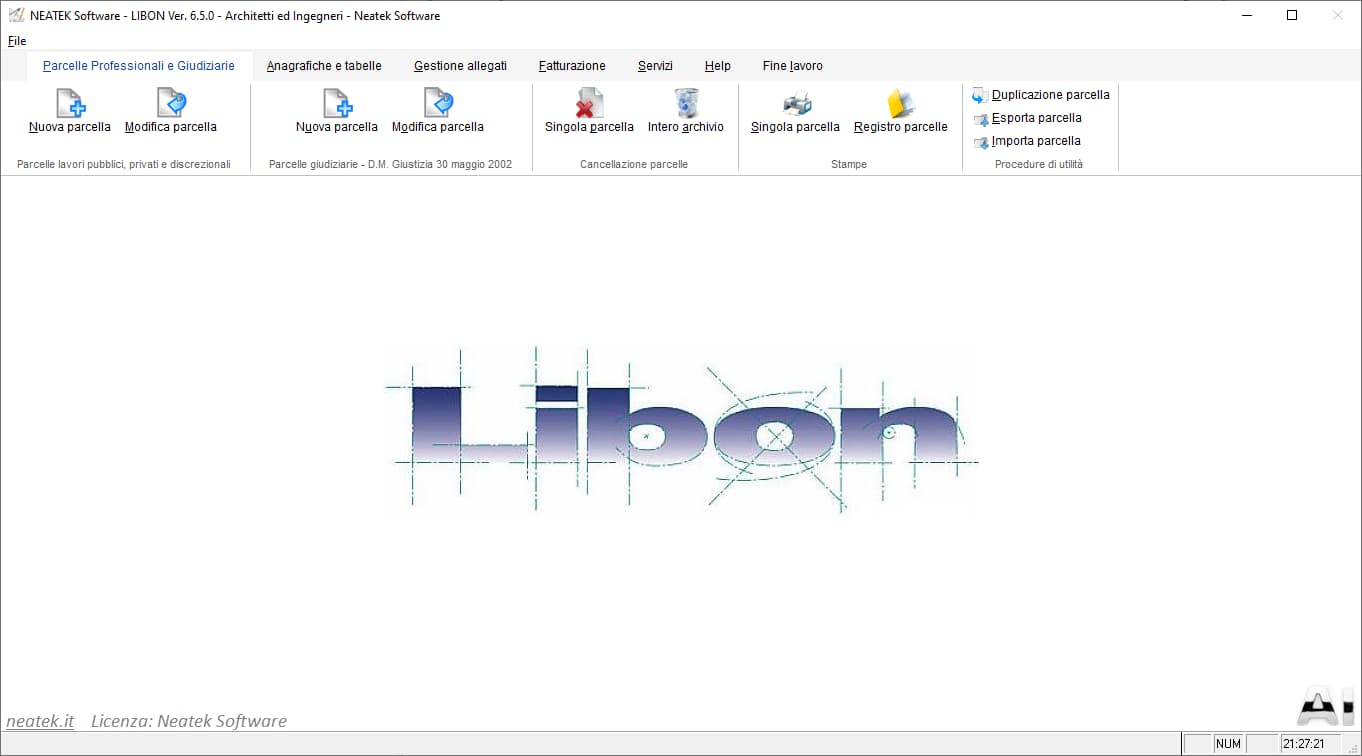This screenshot has height=756, width=1362.
Task: Select Parcelle Professionali e Giudiziarie tab
Action: pos(139,66)
